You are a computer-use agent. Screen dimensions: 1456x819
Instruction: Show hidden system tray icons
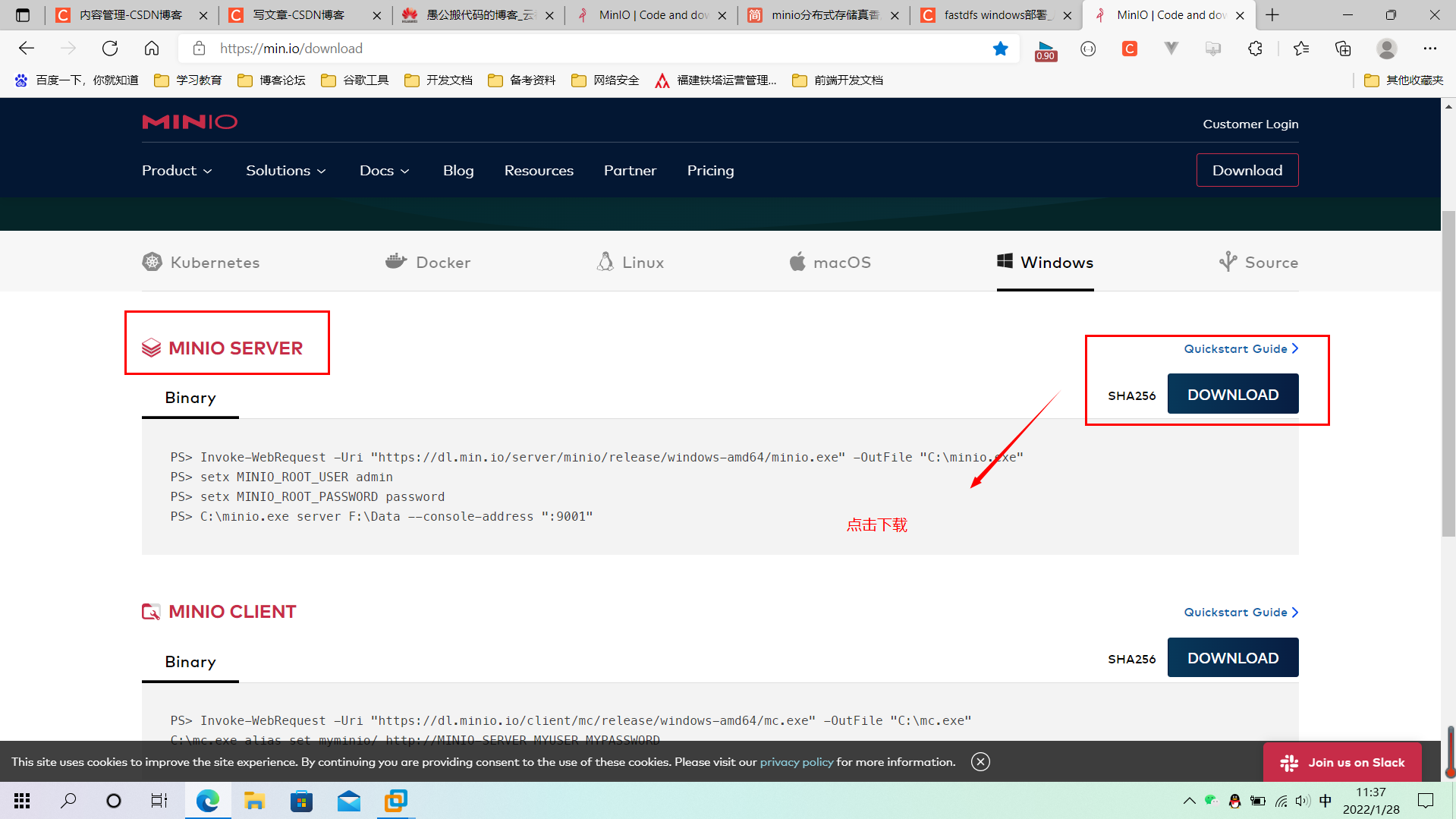coord(1189,801)
